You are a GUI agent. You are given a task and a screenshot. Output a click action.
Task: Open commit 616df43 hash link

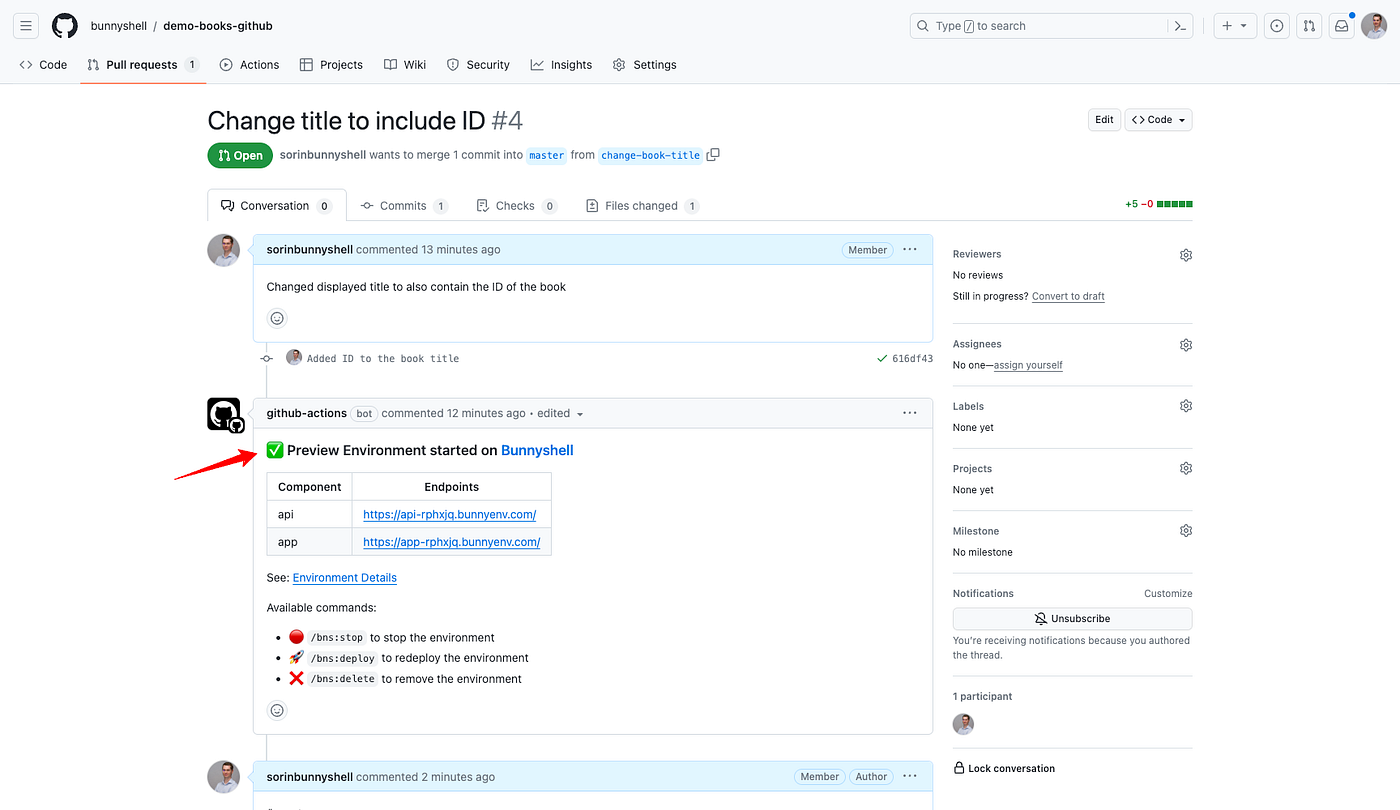point(912,358)
